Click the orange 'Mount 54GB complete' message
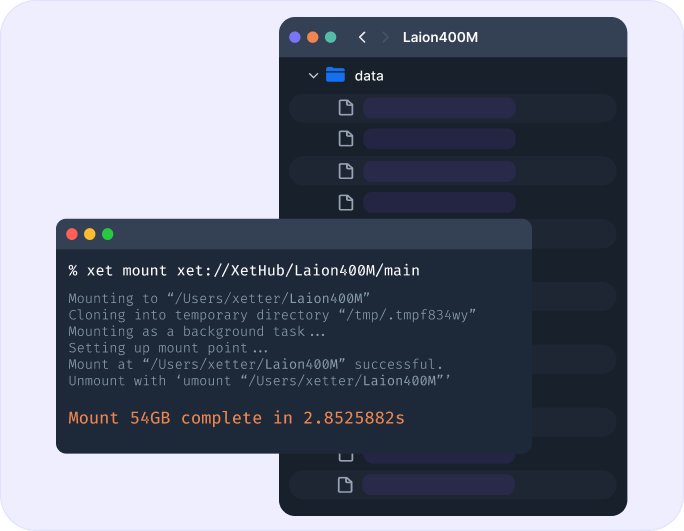The image size is (684, 531). coord(236,418)
